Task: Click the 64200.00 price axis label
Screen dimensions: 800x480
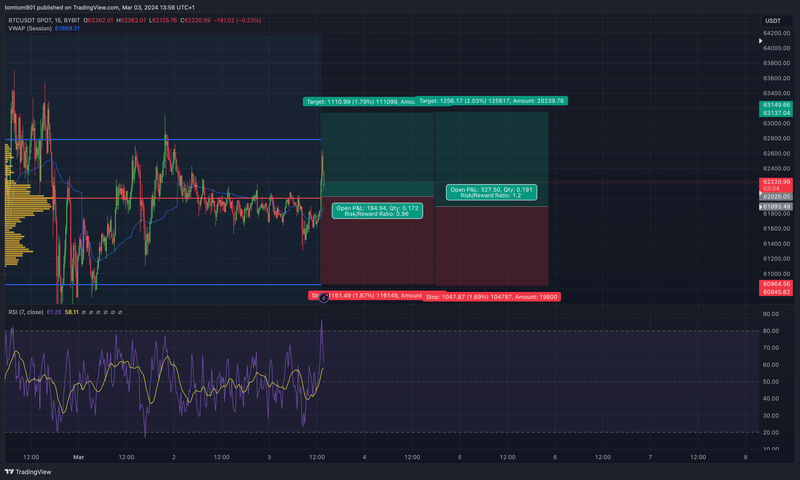Action: [776, 33]
